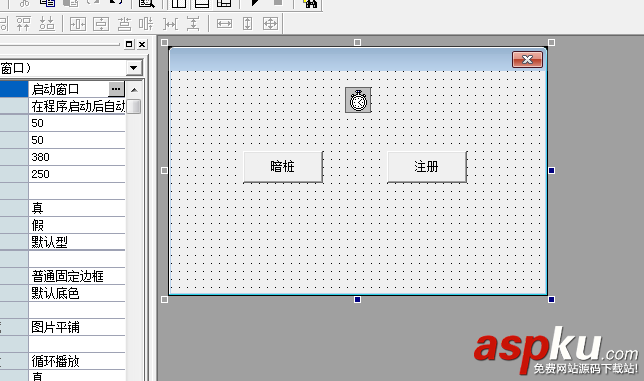Click the 250 height property value
This screenshot has height=381, width=644.
(x=77, y=174)
